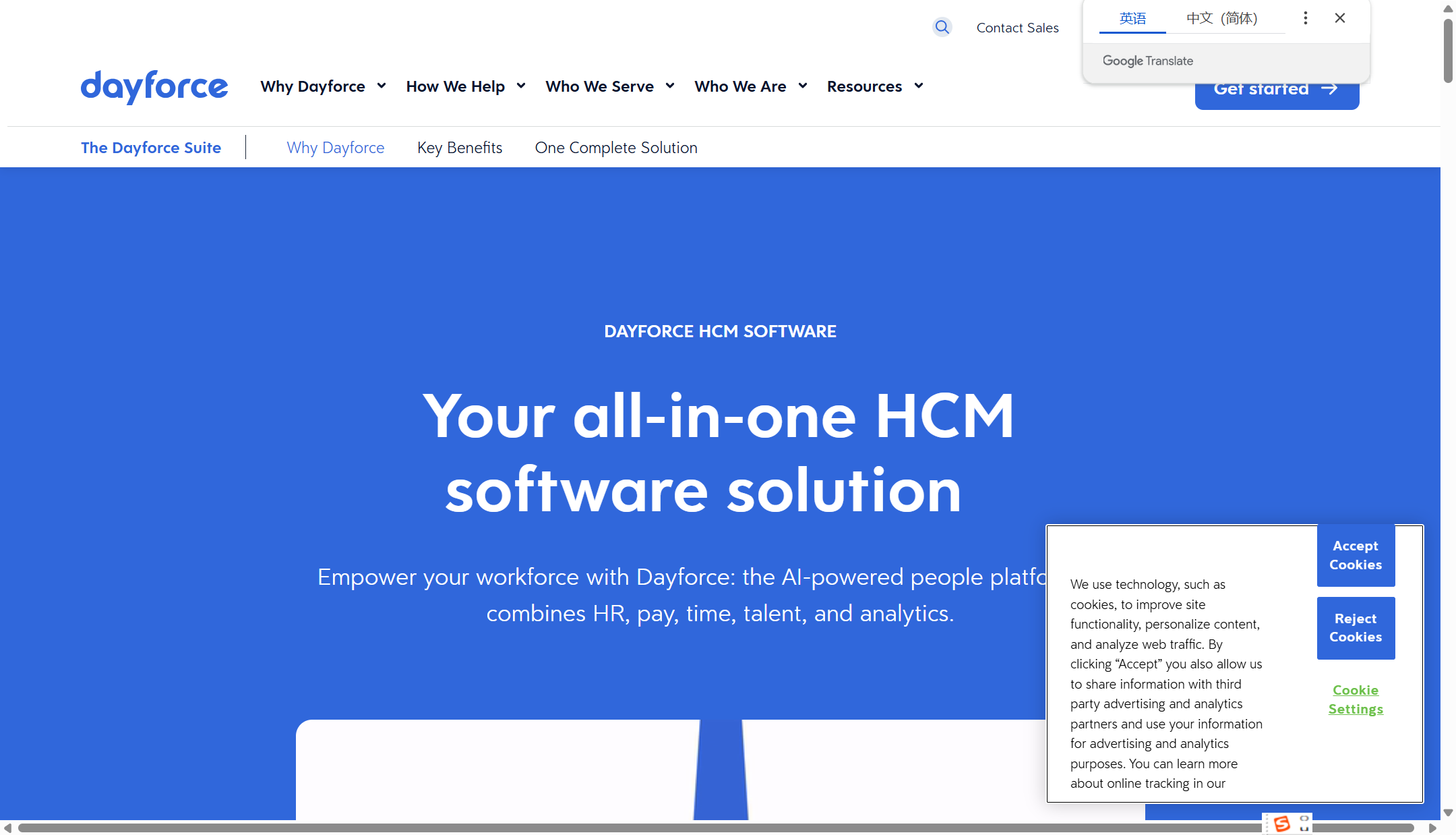The image size is (1456, 835).
Task: Click the Dayforce logo
Action: pos(154,86)
